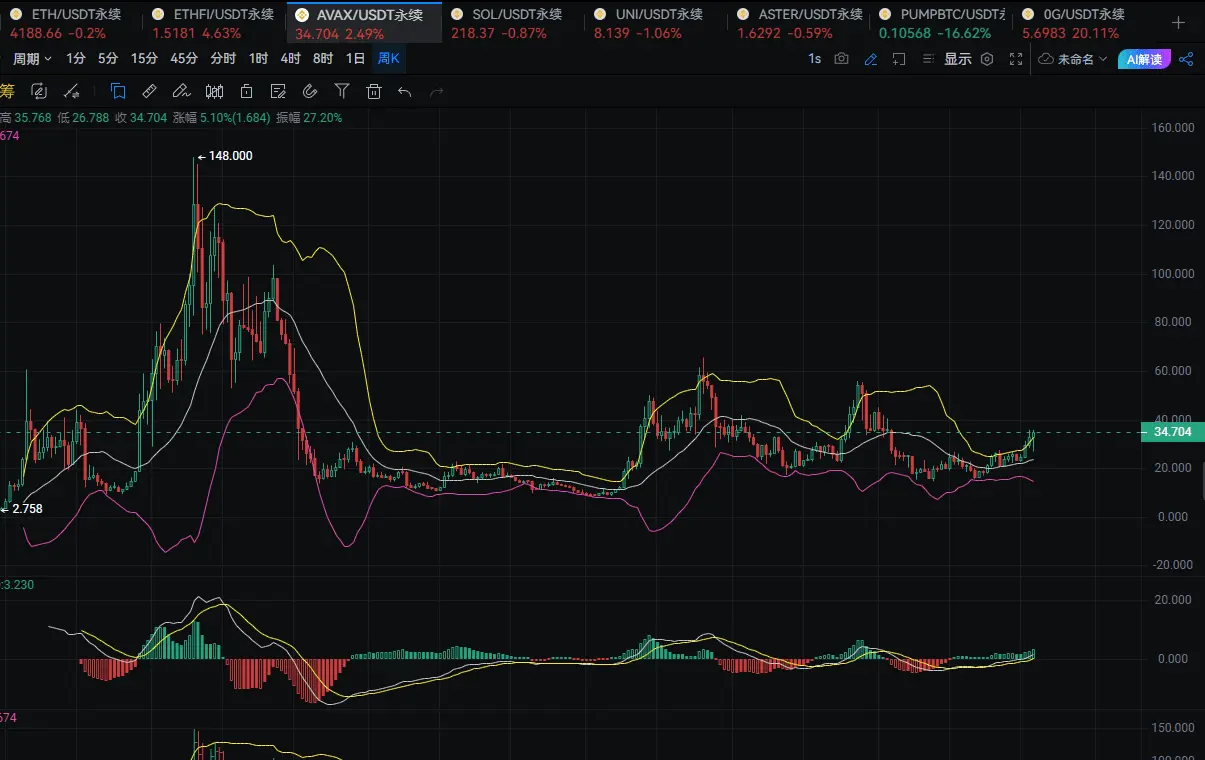Select the 45分 interval
Image resolution: width=1205 pixels, height=760 pixels.
coord(184,59)
